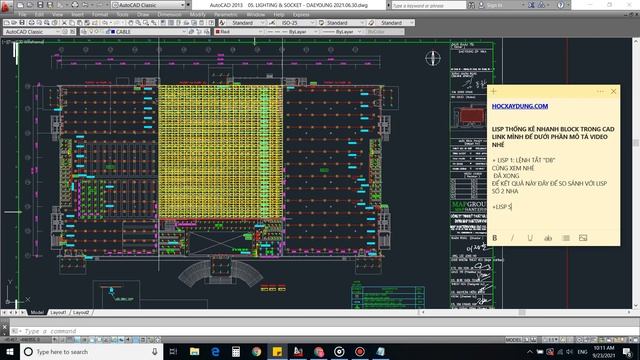Click Undo in the Quick Access toolbar

pyautogui.click(x=85, y=5)
